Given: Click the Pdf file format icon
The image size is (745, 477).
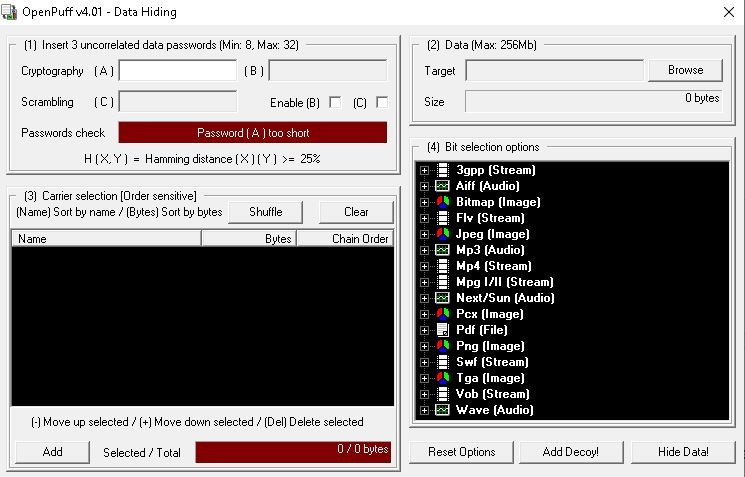Looking at the screenshot, I should point(442,330).
